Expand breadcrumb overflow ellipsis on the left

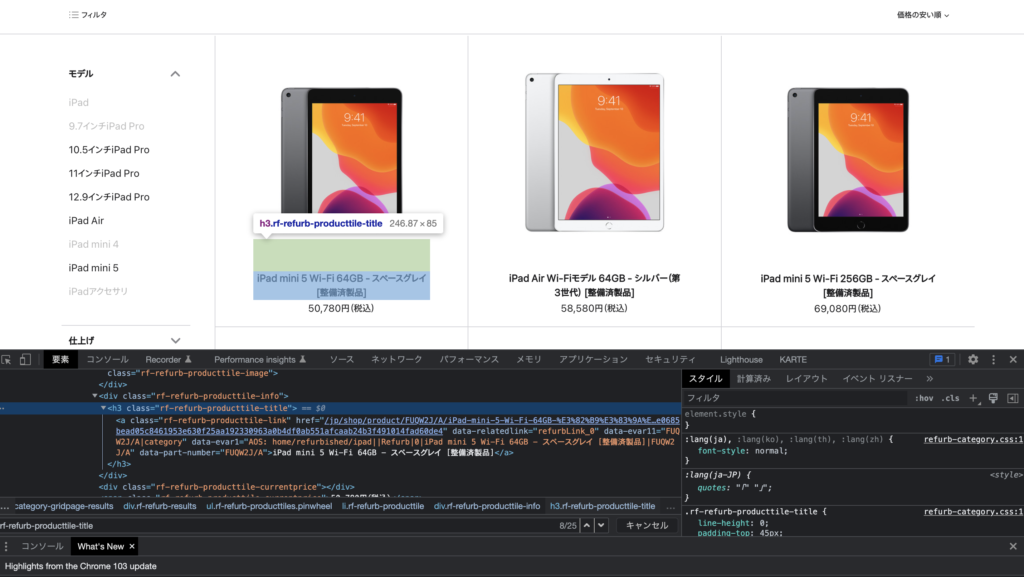pos(5,507)
